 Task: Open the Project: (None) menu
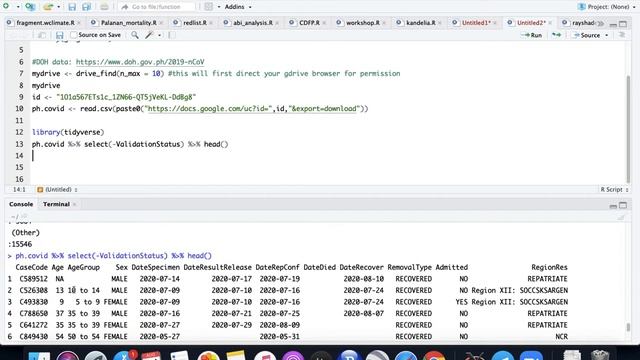(x=607, y=7)
